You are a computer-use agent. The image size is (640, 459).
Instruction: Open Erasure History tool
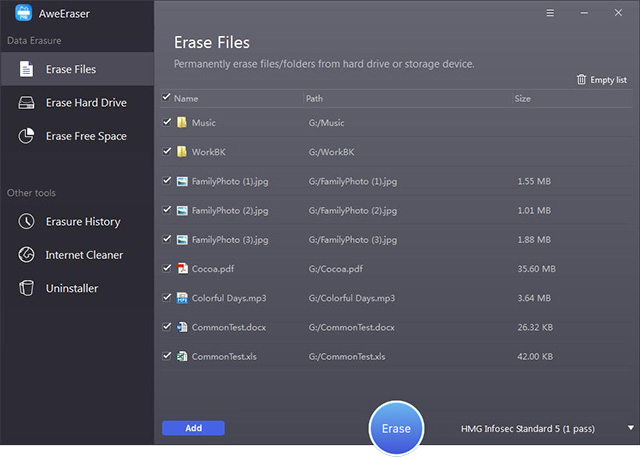(x=78, y=222)
